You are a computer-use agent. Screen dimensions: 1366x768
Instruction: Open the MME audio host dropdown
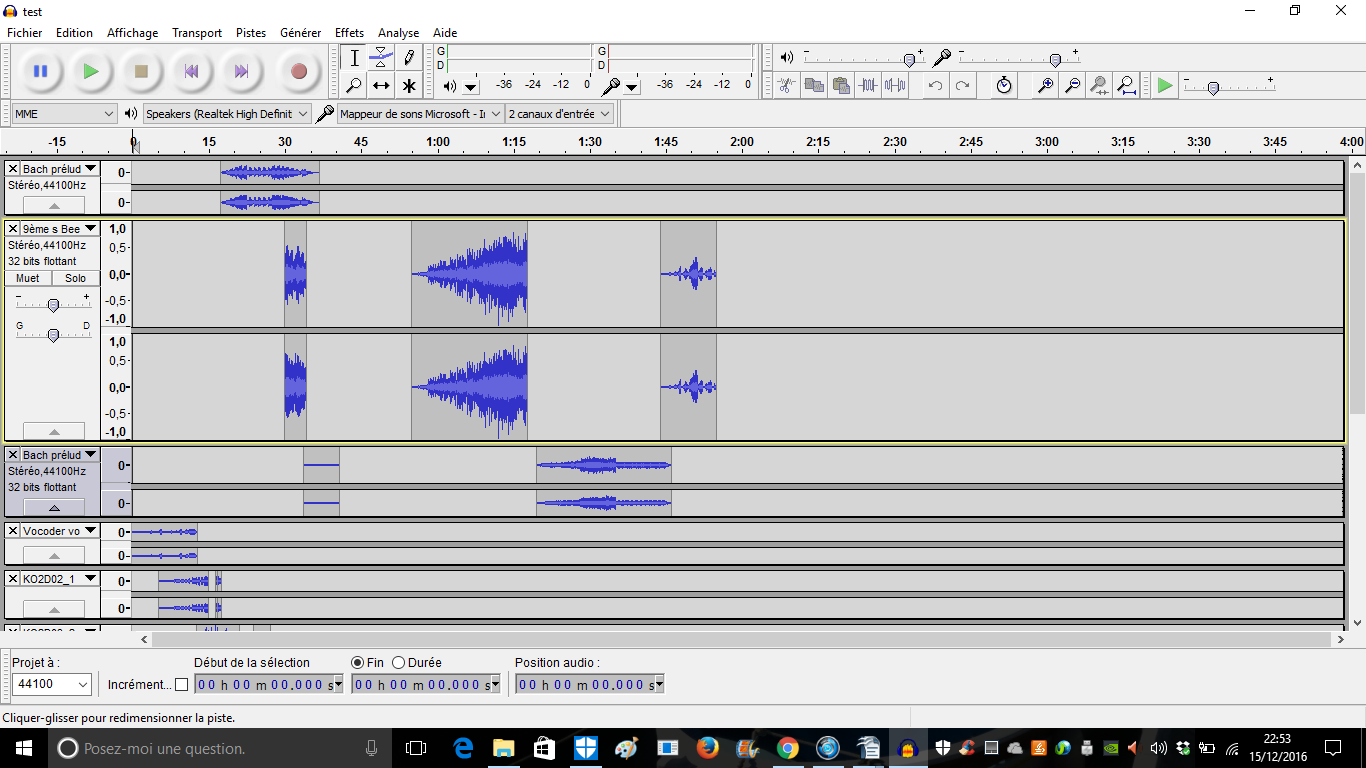[x=65, y=114]
